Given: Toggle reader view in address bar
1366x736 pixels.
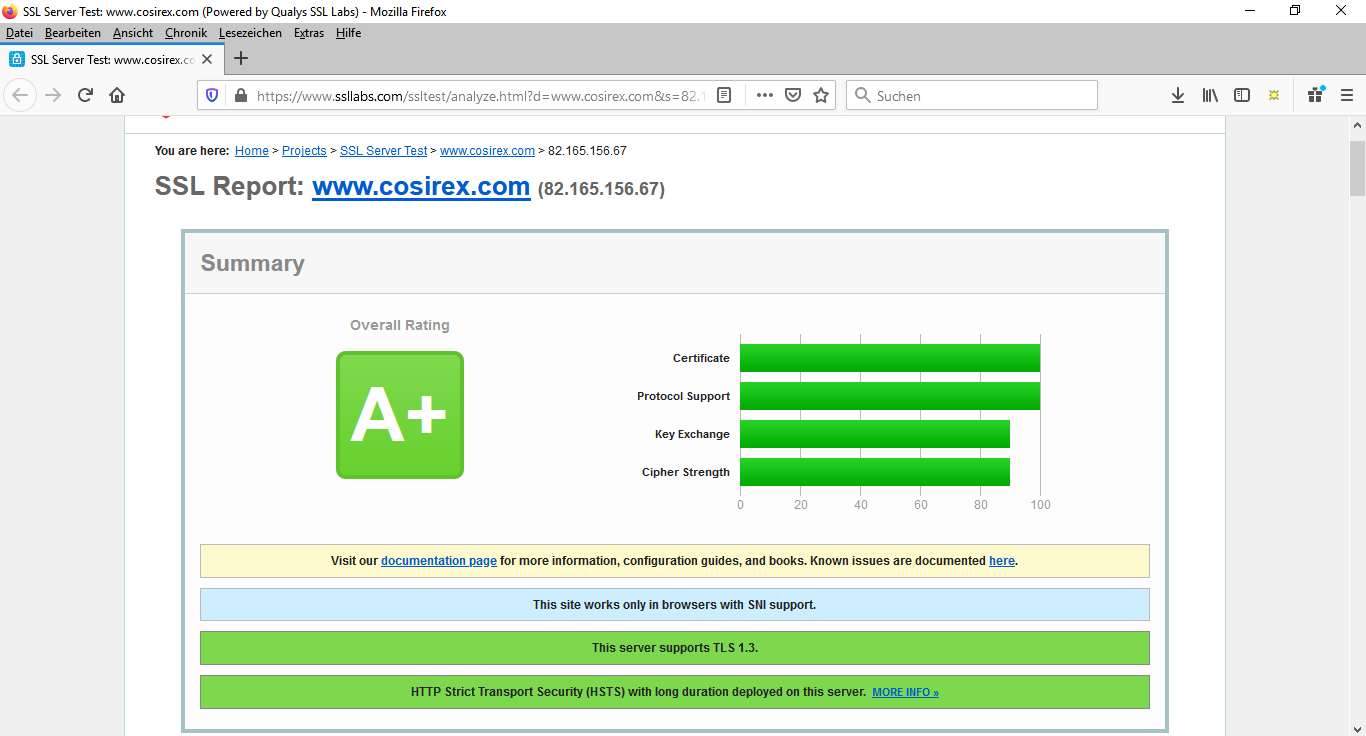Looking at the screenshot, I should click(725, 96).
